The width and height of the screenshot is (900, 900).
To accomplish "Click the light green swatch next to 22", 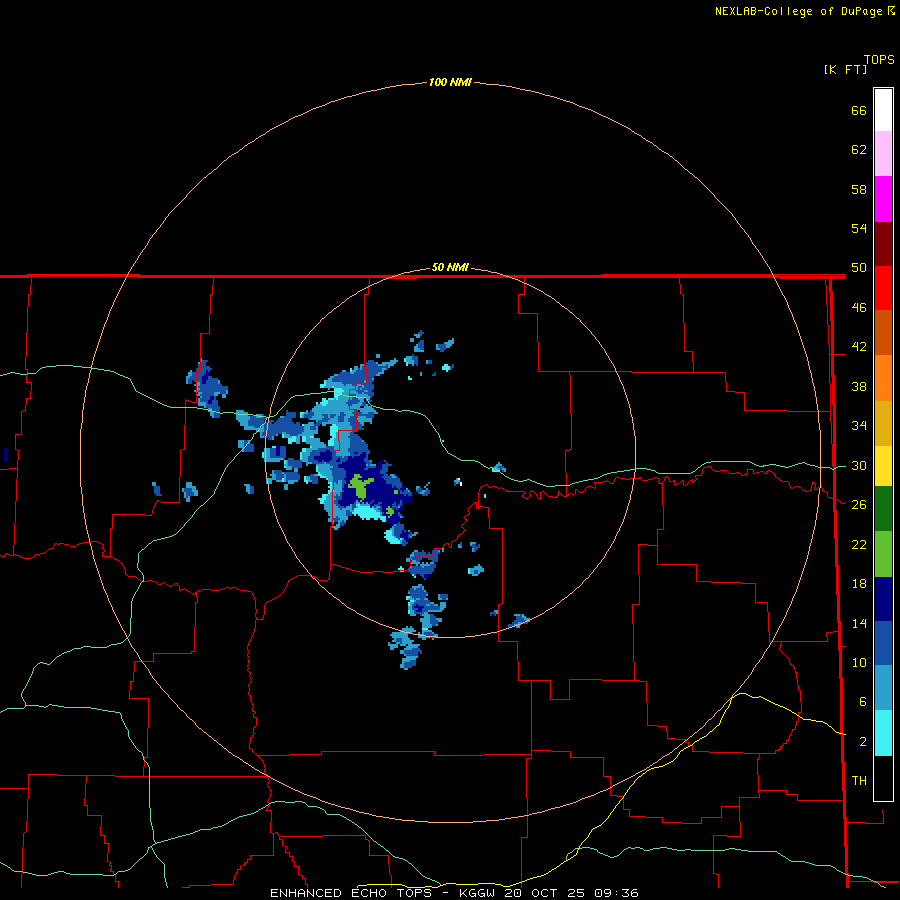I will pyautogui.click(x=883, y=553).
